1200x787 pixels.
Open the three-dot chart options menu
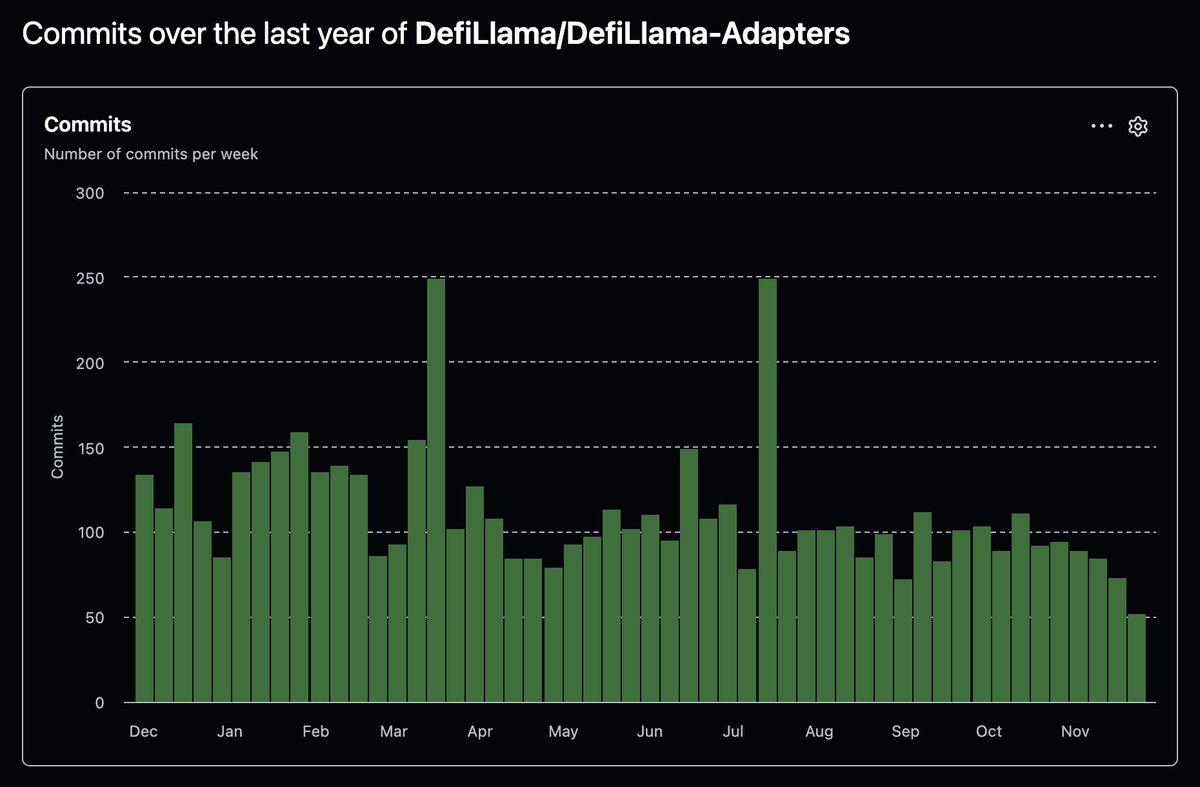click(1102, 126)
